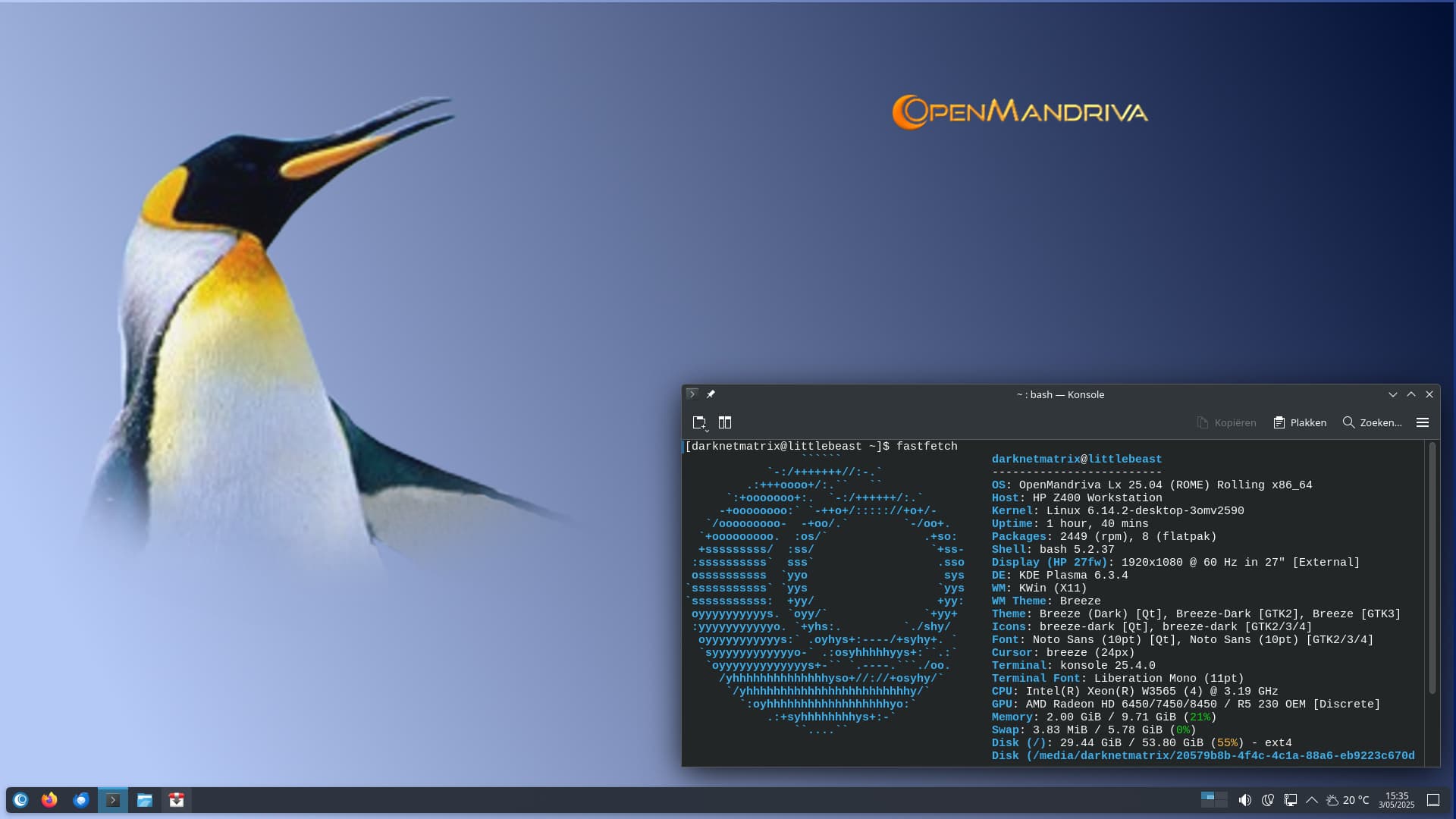Click the 'bash 5.2.37' shell text

tap(1077, 549)
